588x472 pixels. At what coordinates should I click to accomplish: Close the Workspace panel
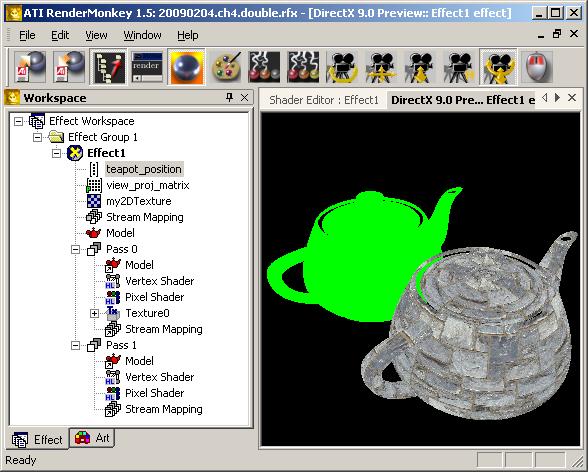[x=244, y=97]
